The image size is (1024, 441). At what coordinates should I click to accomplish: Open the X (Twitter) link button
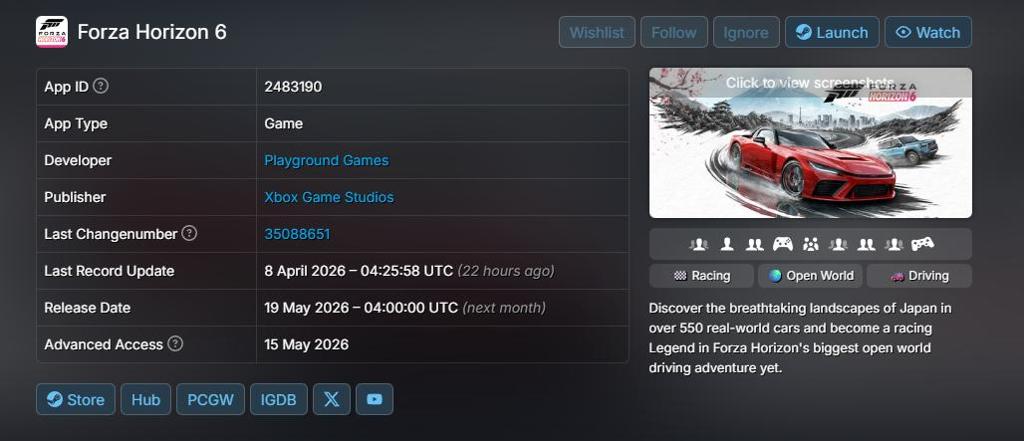click(x=332, y=399)
